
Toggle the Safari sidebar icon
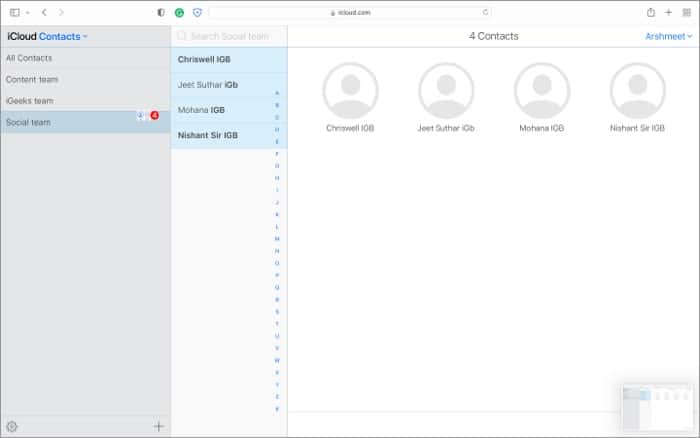click(15, 13)
